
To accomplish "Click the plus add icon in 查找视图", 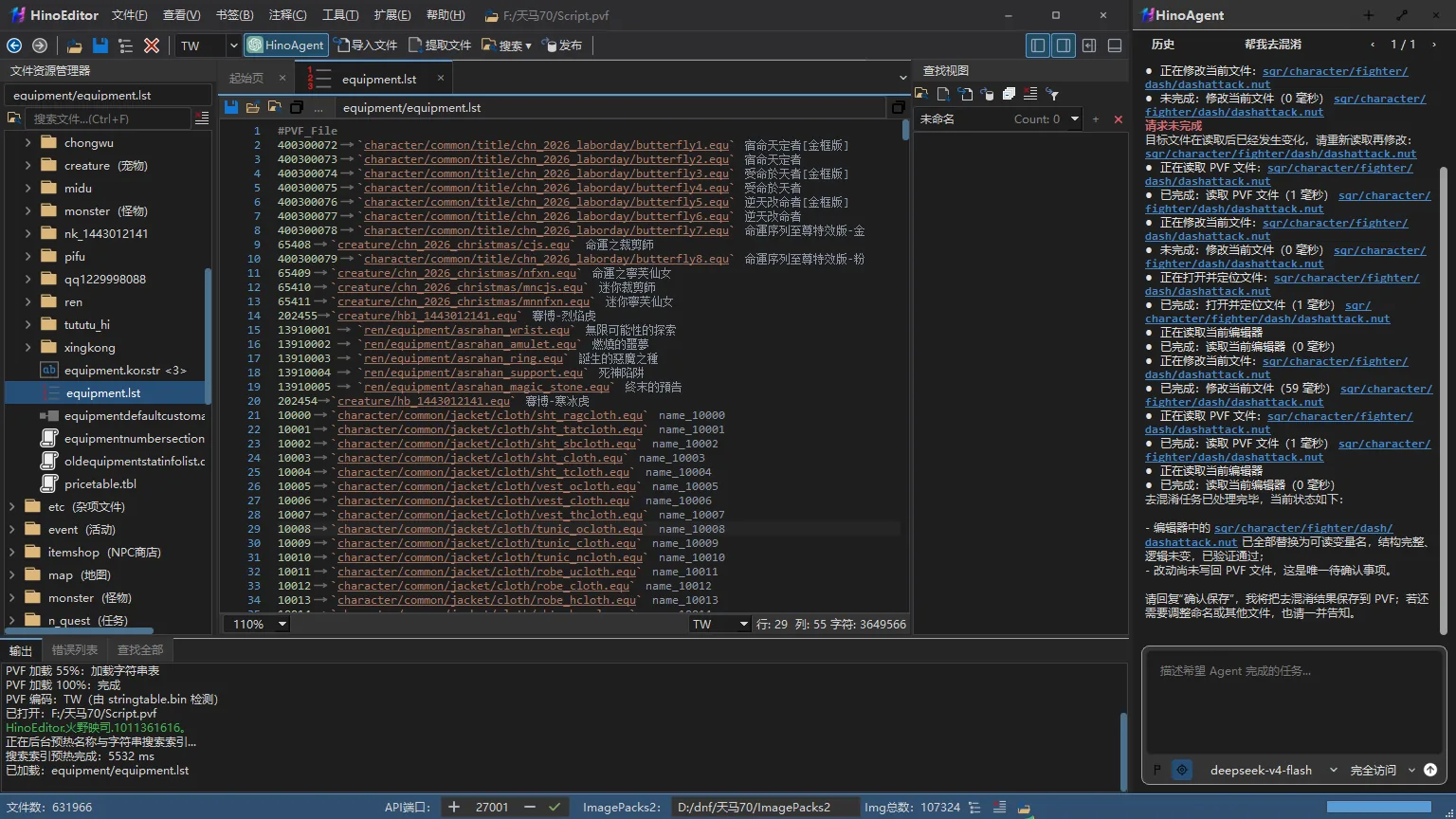I will coord(1096,119).
